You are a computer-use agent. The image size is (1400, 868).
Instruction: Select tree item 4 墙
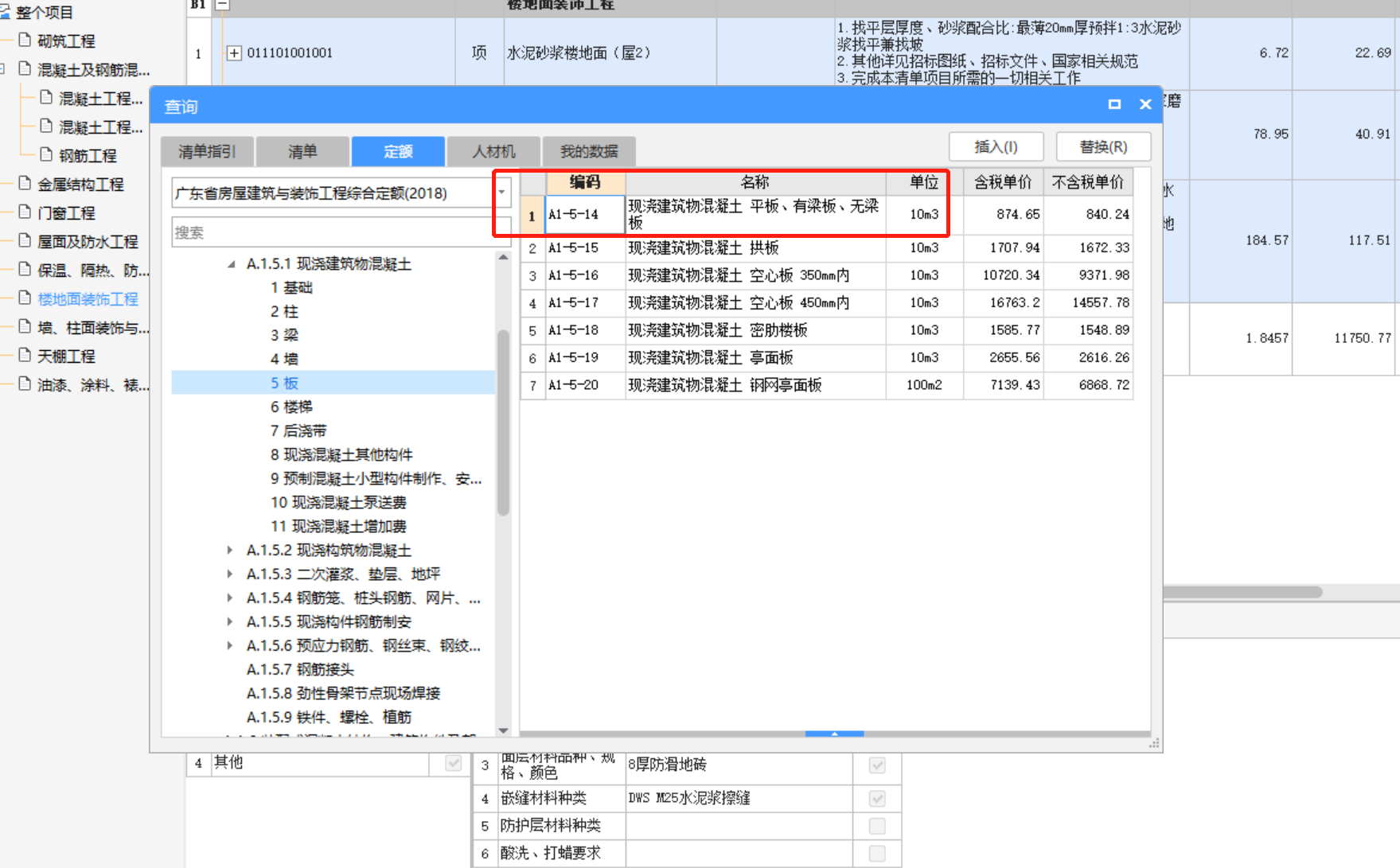[284, 359]
